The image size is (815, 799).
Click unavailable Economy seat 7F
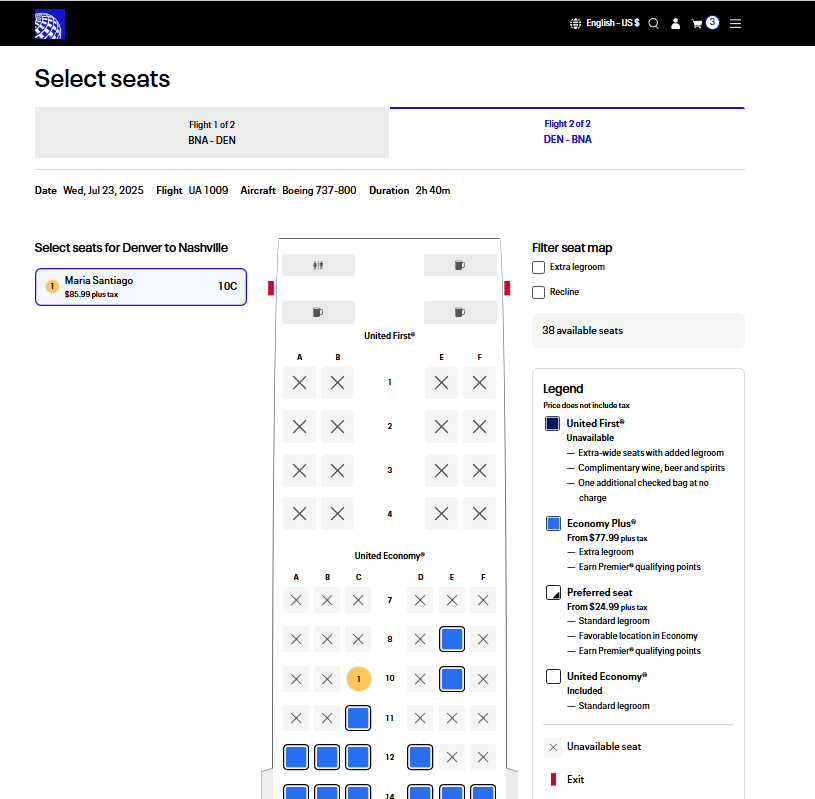(483, 600)
